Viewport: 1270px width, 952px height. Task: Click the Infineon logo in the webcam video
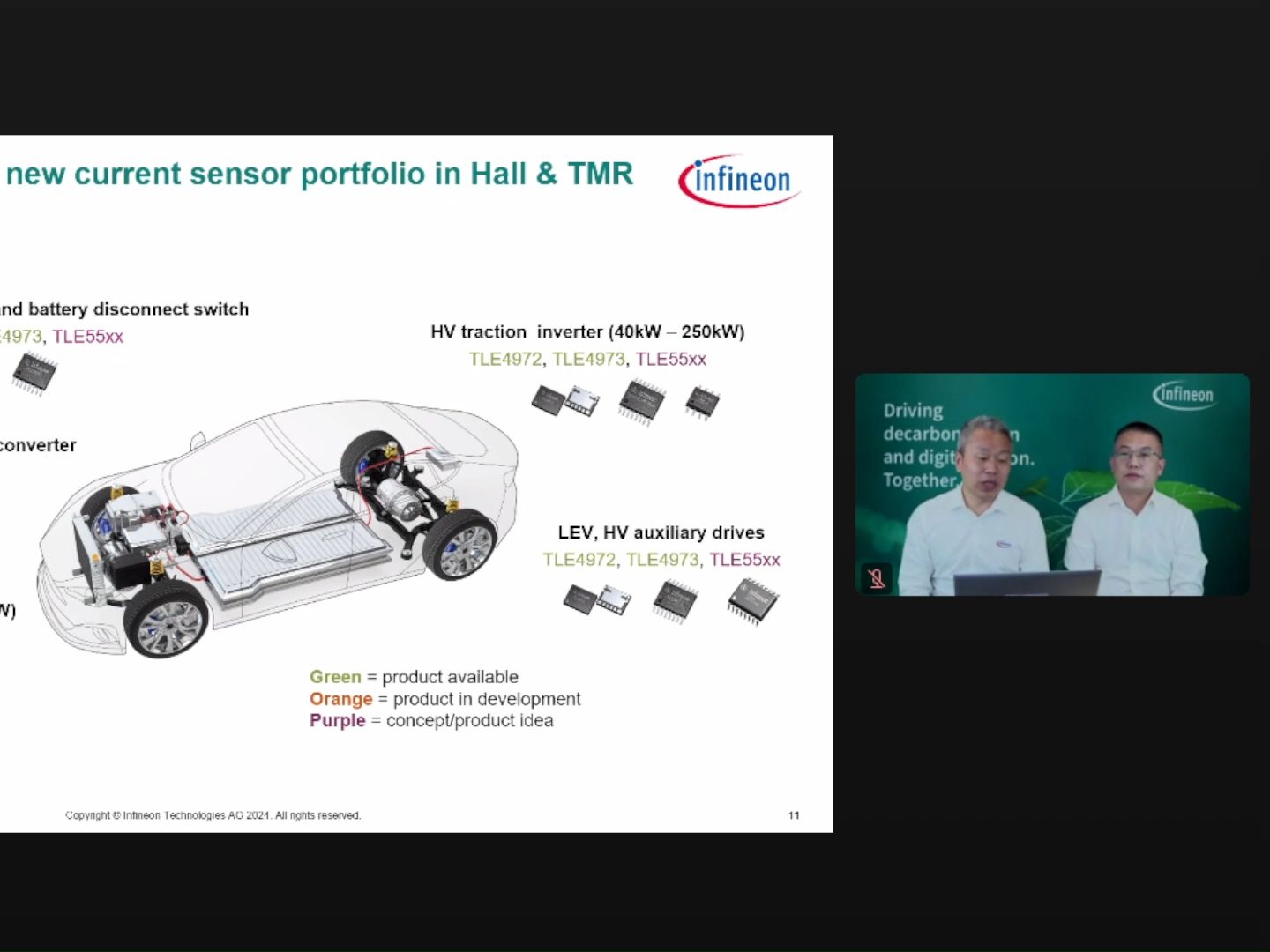1184,395
